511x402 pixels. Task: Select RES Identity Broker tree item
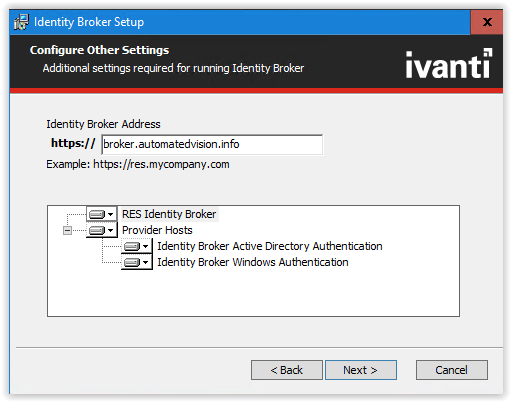pyautogui.click(x=169, y=214)
